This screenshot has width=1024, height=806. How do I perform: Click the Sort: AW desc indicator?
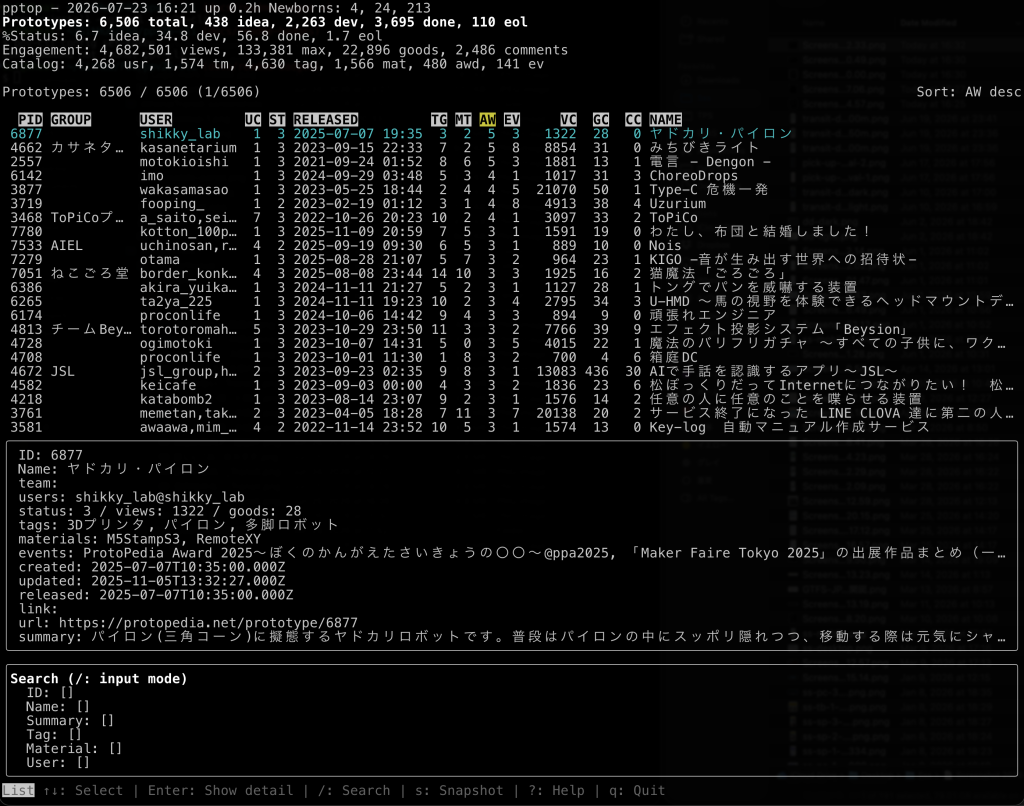click(968, 91)
